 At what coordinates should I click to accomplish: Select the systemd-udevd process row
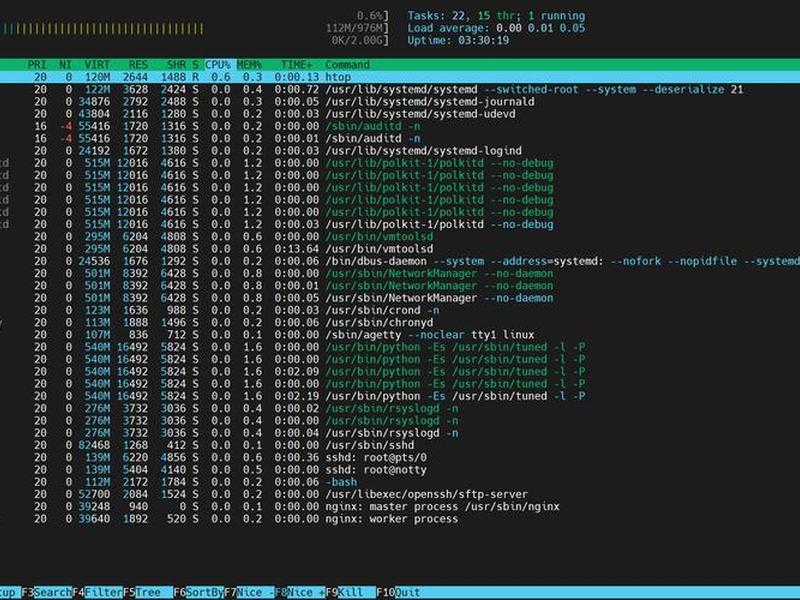pyautogui.click(x=400, y=114)
